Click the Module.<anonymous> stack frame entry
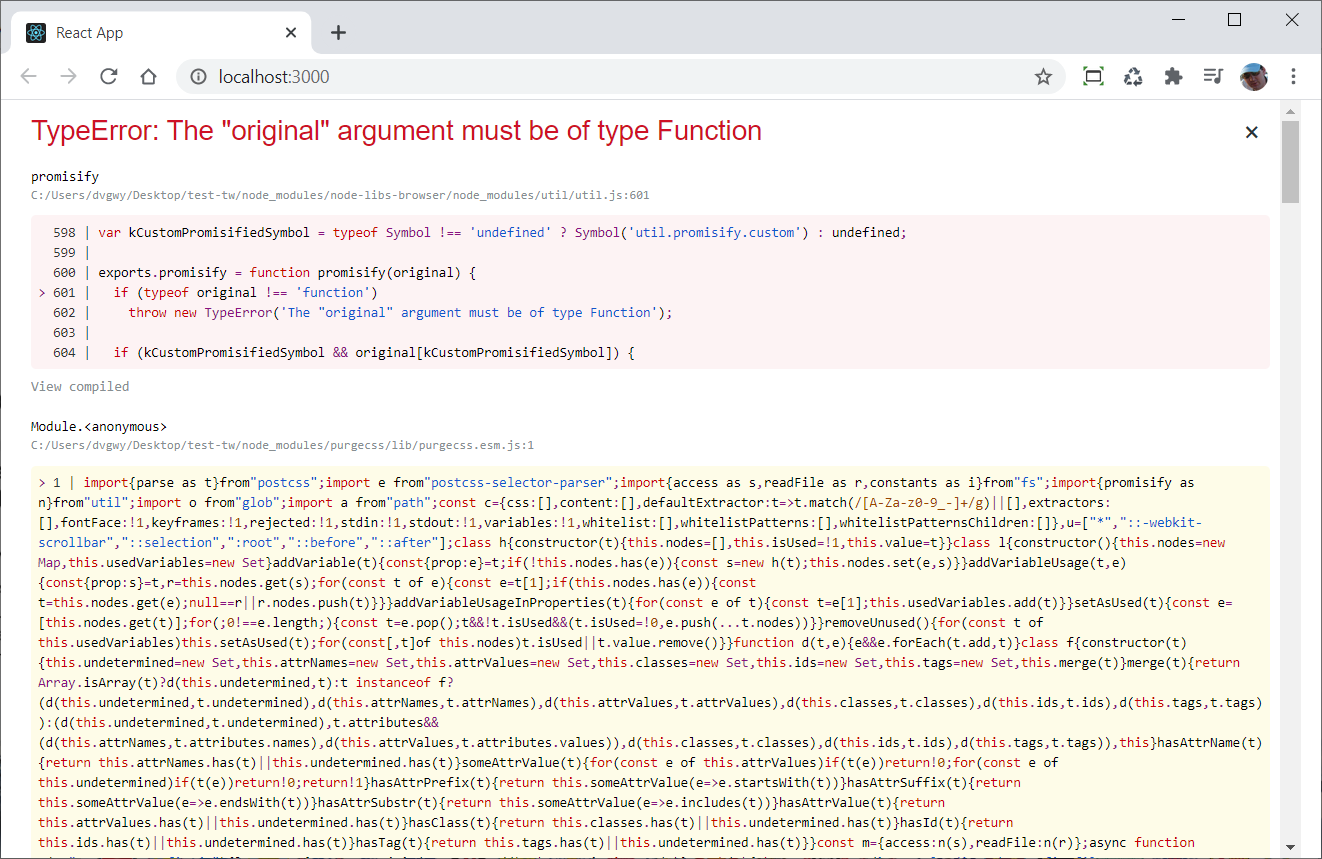 pos(100,426)
